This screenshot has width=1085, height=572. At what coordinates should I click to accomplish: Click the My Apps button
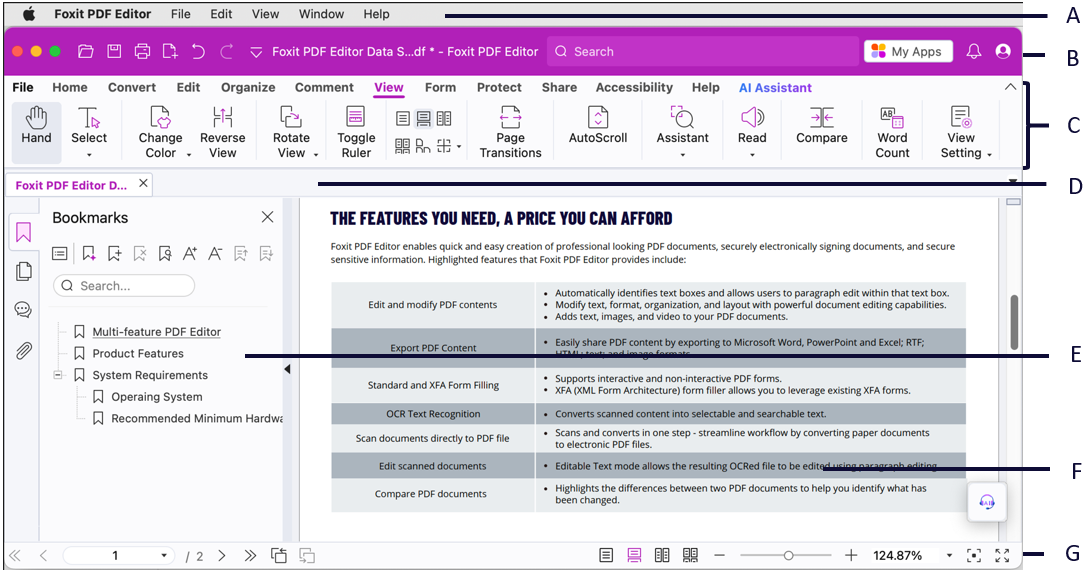pos(908,51)
